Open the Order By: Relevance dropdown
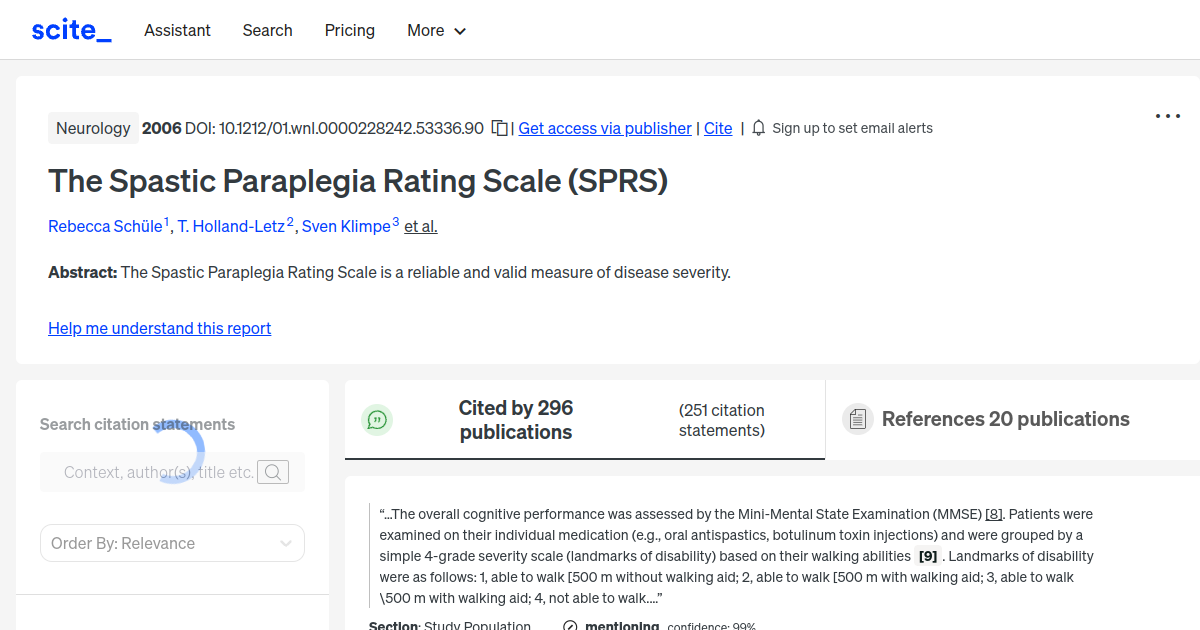The image size is (1200, 630). tap(172, 543)
